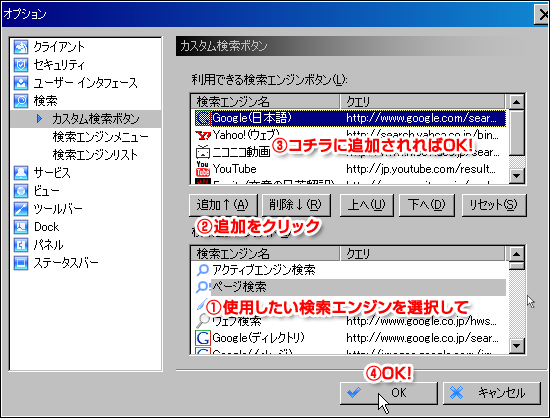
Task: Click the キャンセル button
Action: coord(491,393)
